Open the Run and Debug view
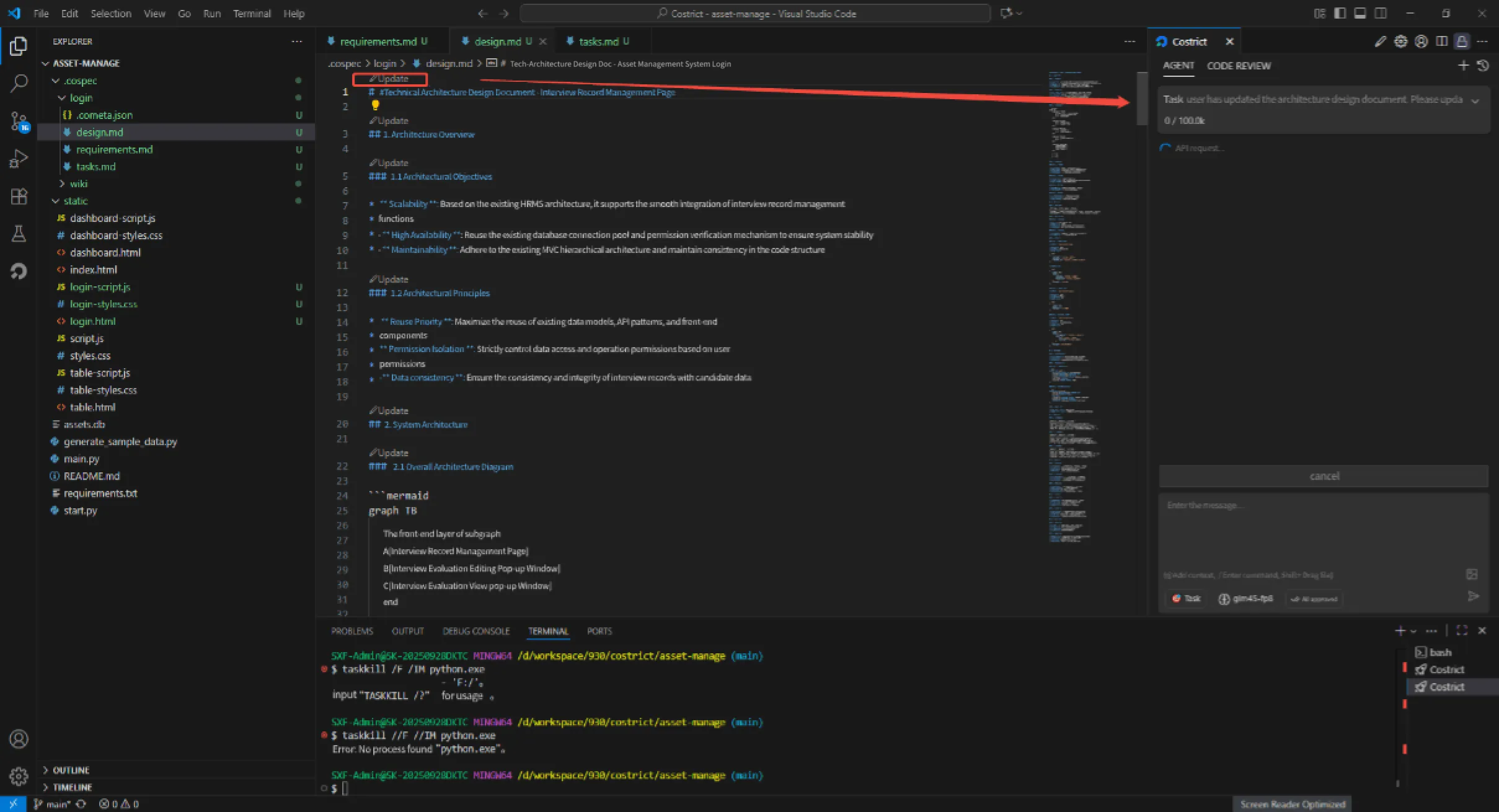The image size is (1499, 812). tap(19, 159)
